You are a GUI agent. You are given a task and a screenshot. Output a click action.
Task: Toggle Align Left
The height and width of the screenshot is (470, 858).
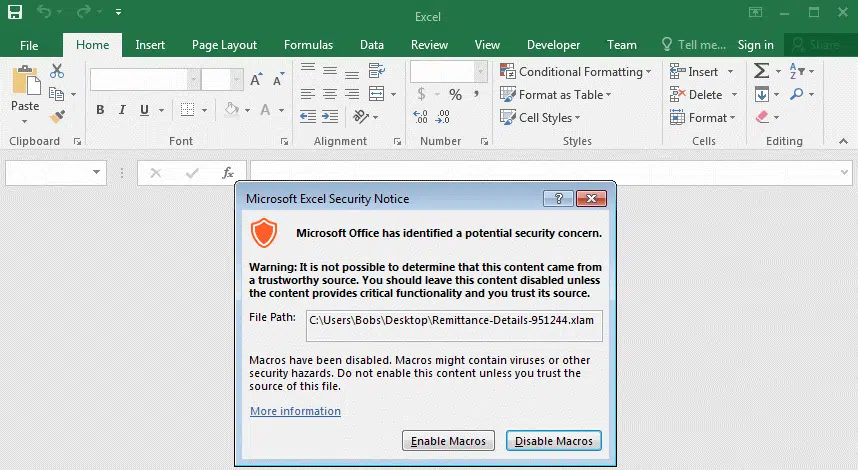coord(308,94)
